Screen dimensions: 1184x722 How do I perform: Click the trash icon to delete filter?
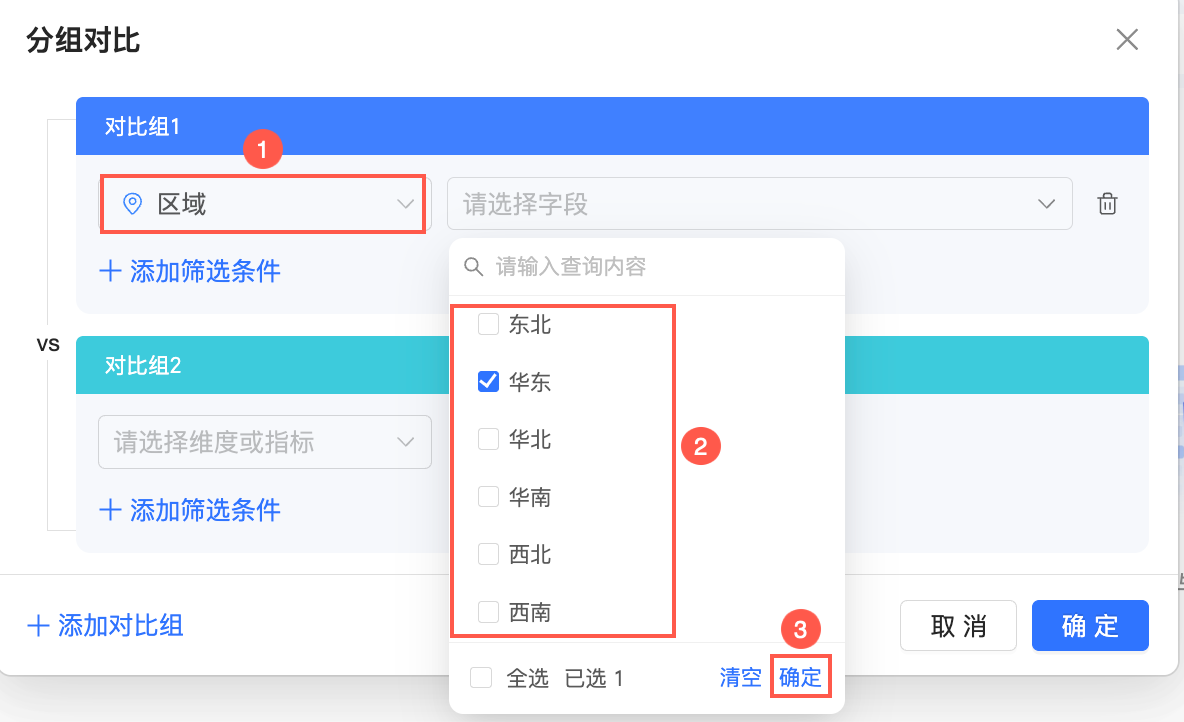click(x=1107, y=204)
